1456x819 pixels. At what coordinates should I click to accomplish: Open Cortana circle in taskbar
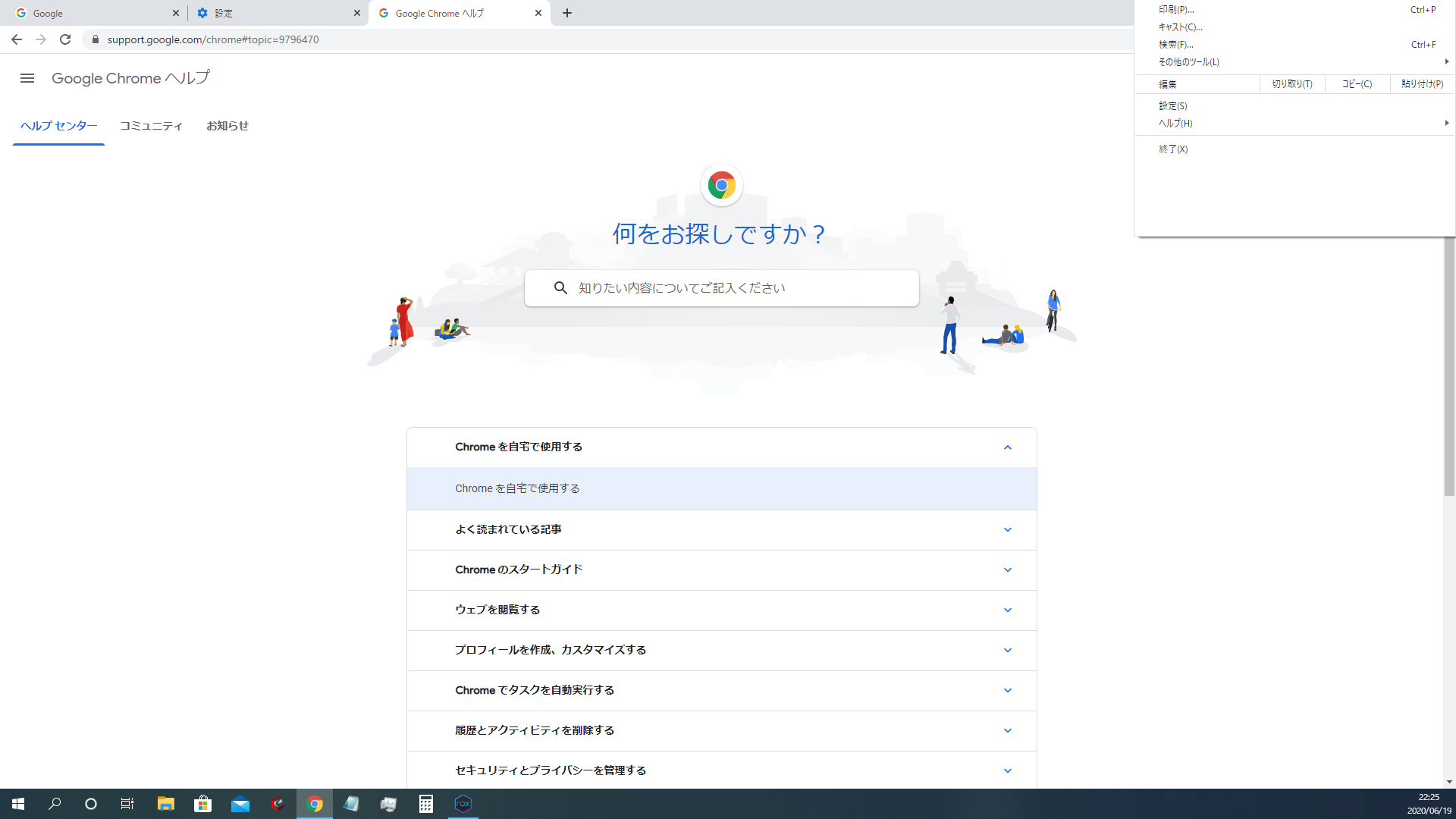(91, 804)
